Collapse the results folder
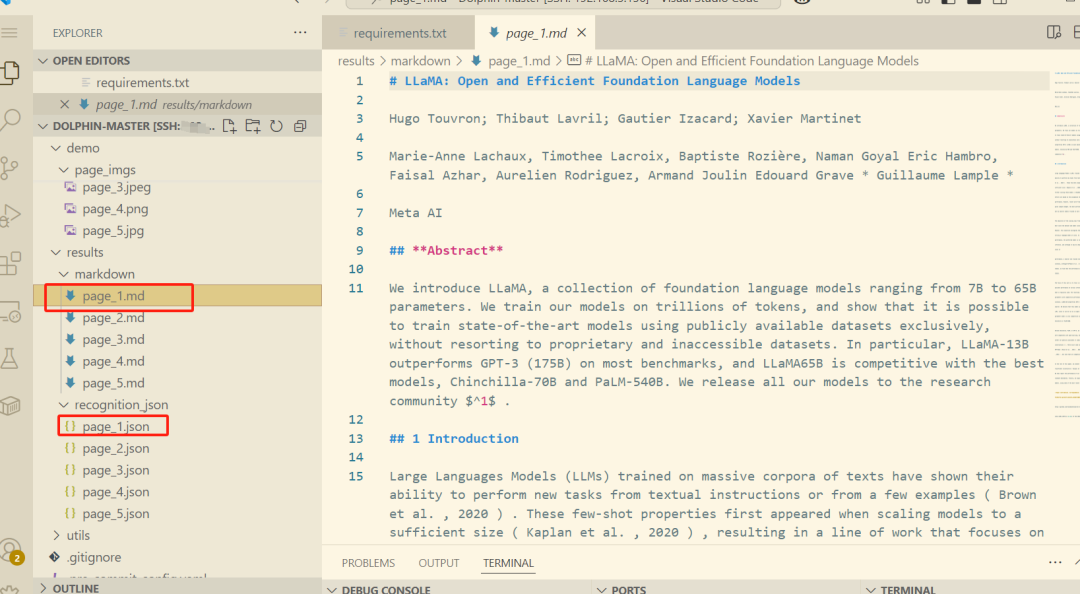 (x=56, y=252)
